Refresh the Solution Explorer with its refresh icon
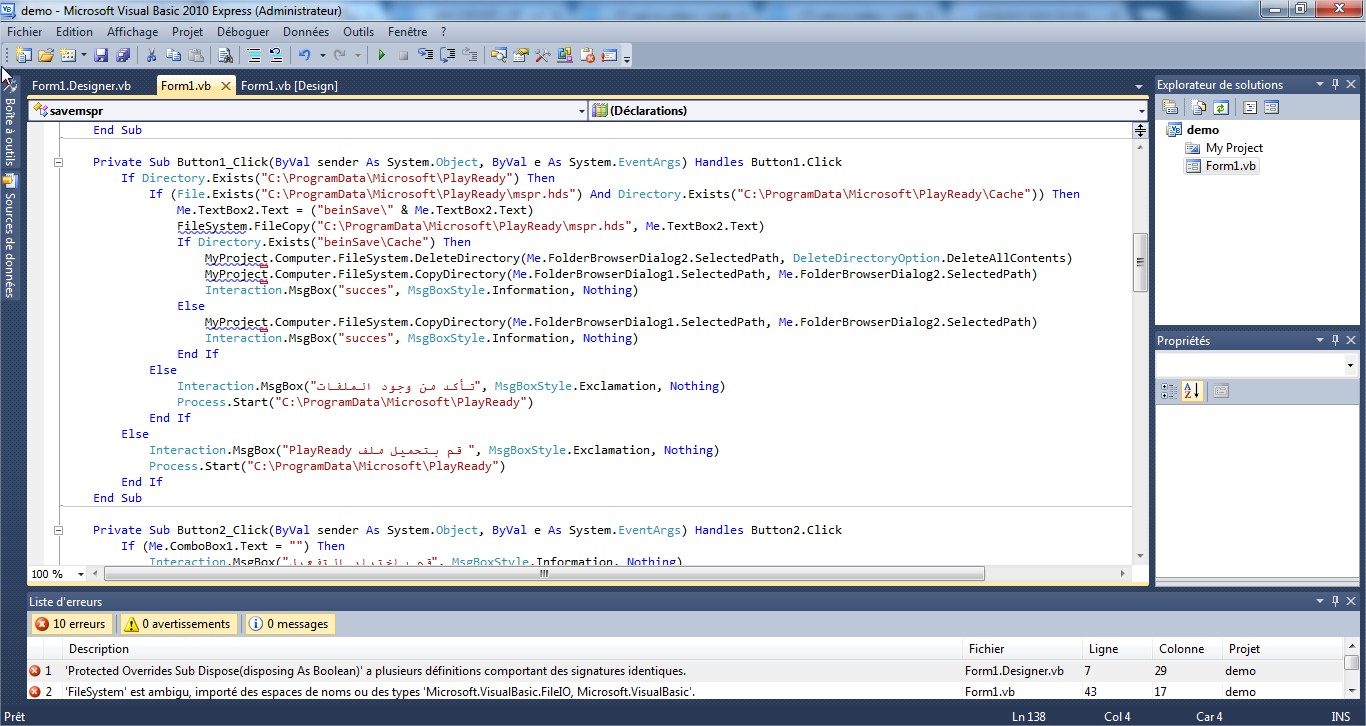 [1221, 107]
